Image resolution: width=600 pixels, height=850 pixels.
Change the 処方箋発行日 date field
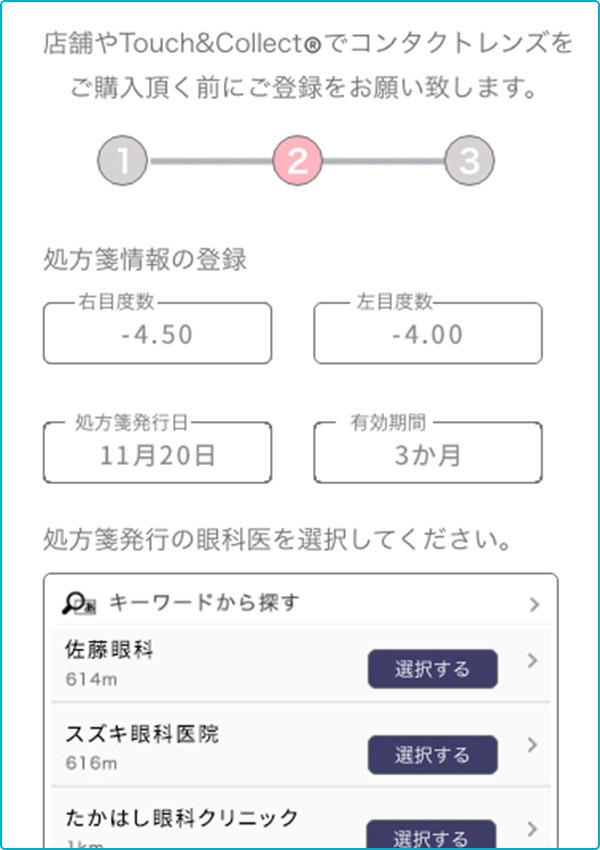pos(157,455)
